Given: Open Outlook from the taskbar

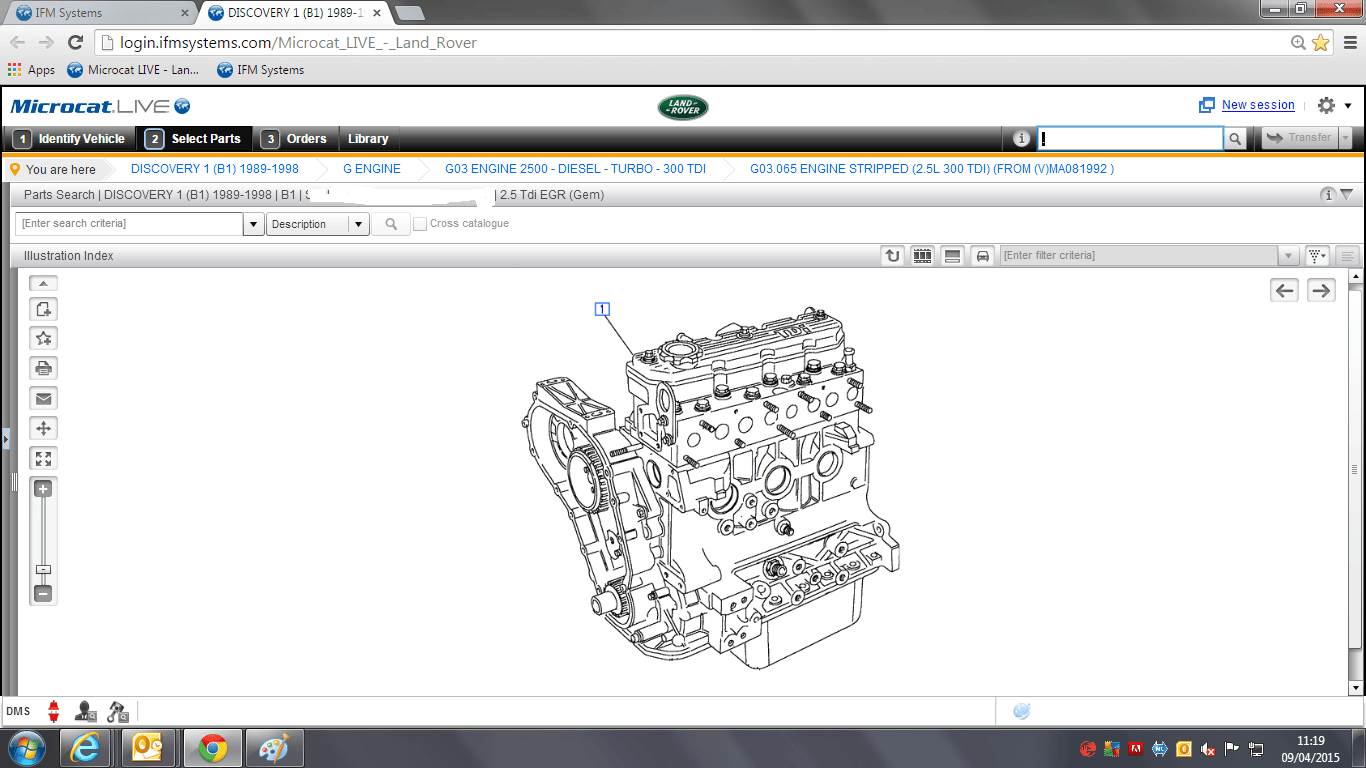Looking at the screenshot, I should click(x=148, y=748).
